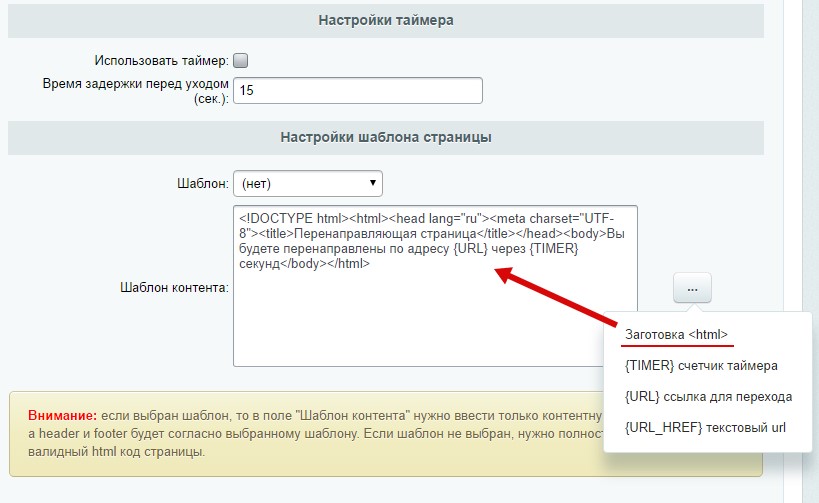Viewport: 819px width, 503px height.
Task: Click inside the 'Шаблон контента' text area
Action: click(434, 320)
